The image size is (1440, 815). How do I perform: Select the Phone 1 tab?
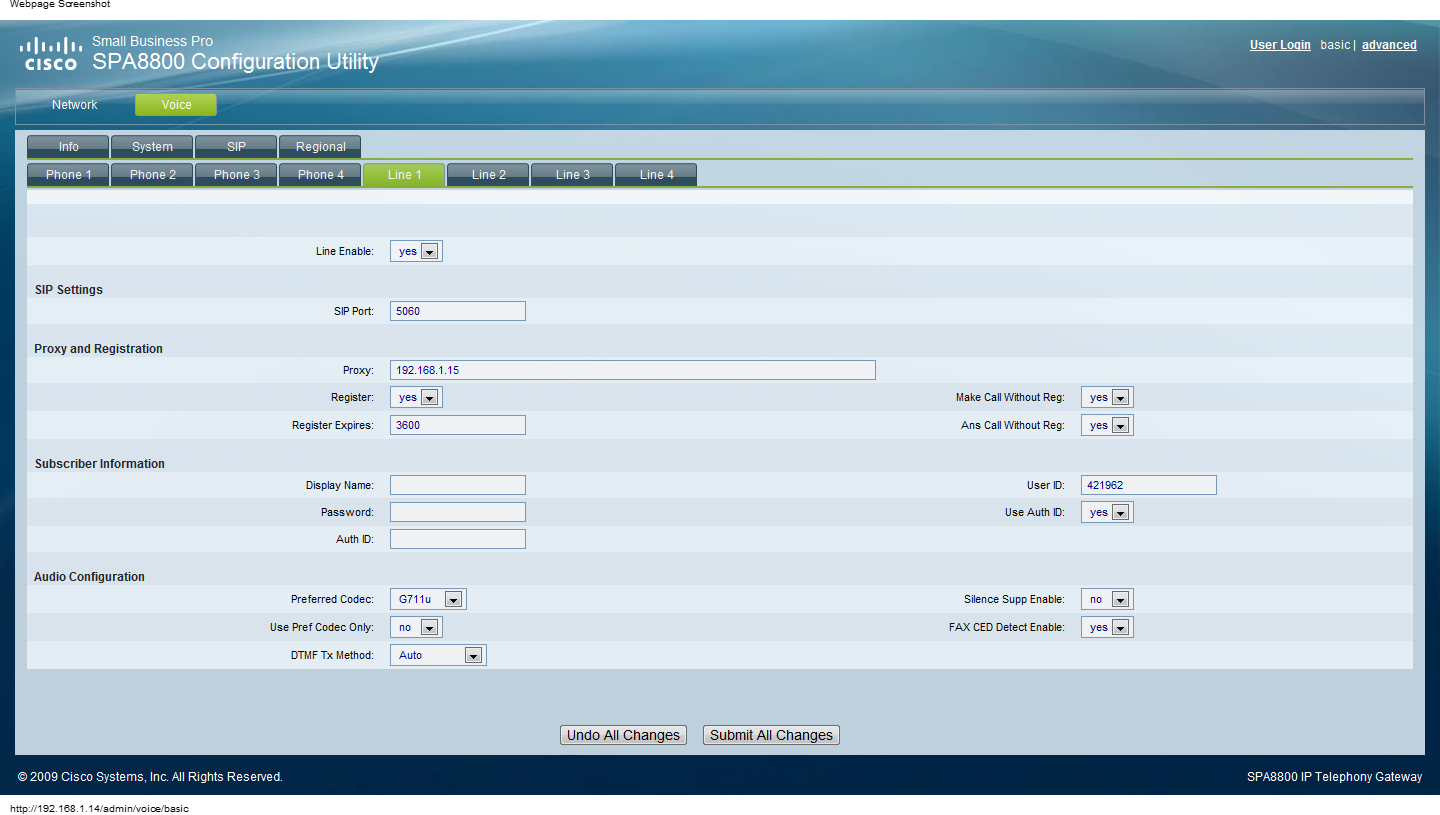(x=68, y=175)
